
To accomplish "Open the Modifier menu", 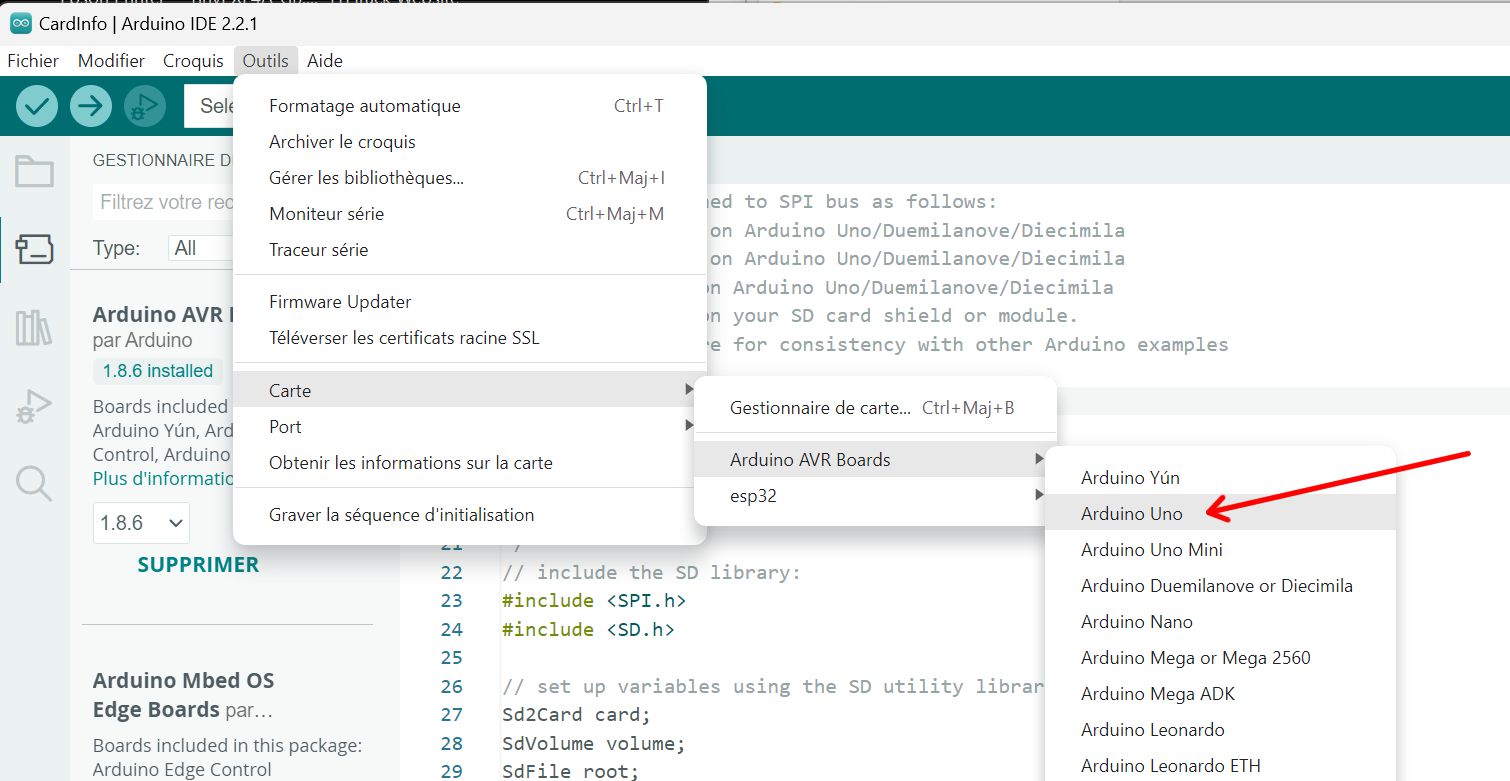I will (x=111, y=61).
